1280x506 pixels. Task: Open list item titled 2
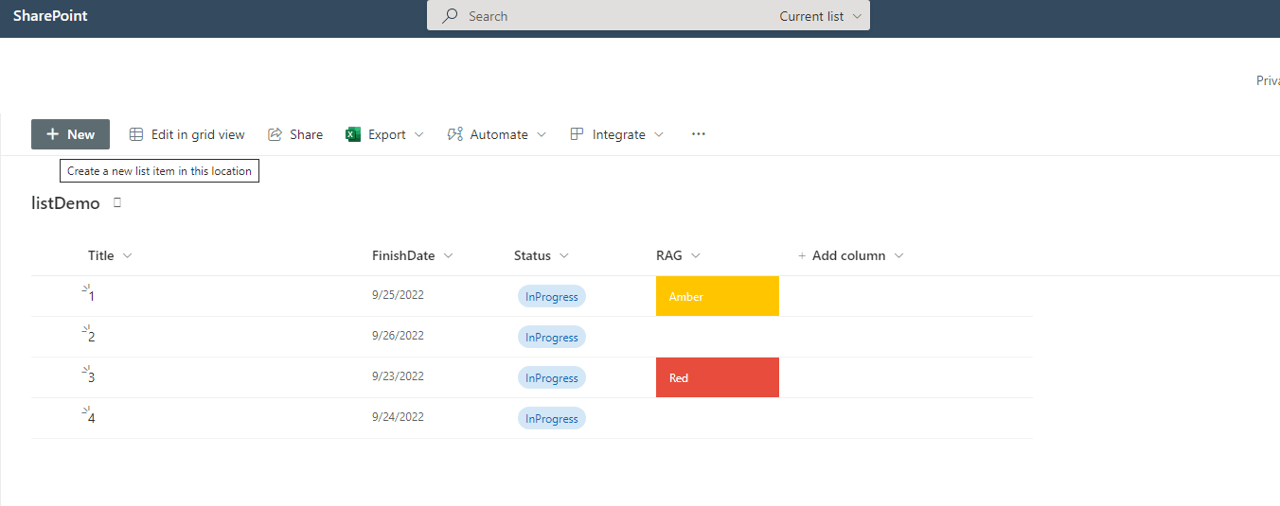pos(92,337)
